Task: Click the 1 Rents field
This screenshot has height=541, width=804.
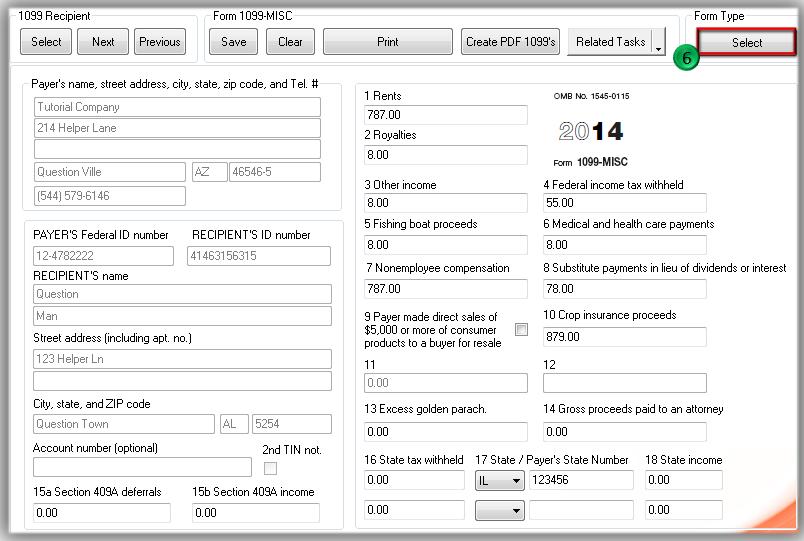Action: point(446,115)
